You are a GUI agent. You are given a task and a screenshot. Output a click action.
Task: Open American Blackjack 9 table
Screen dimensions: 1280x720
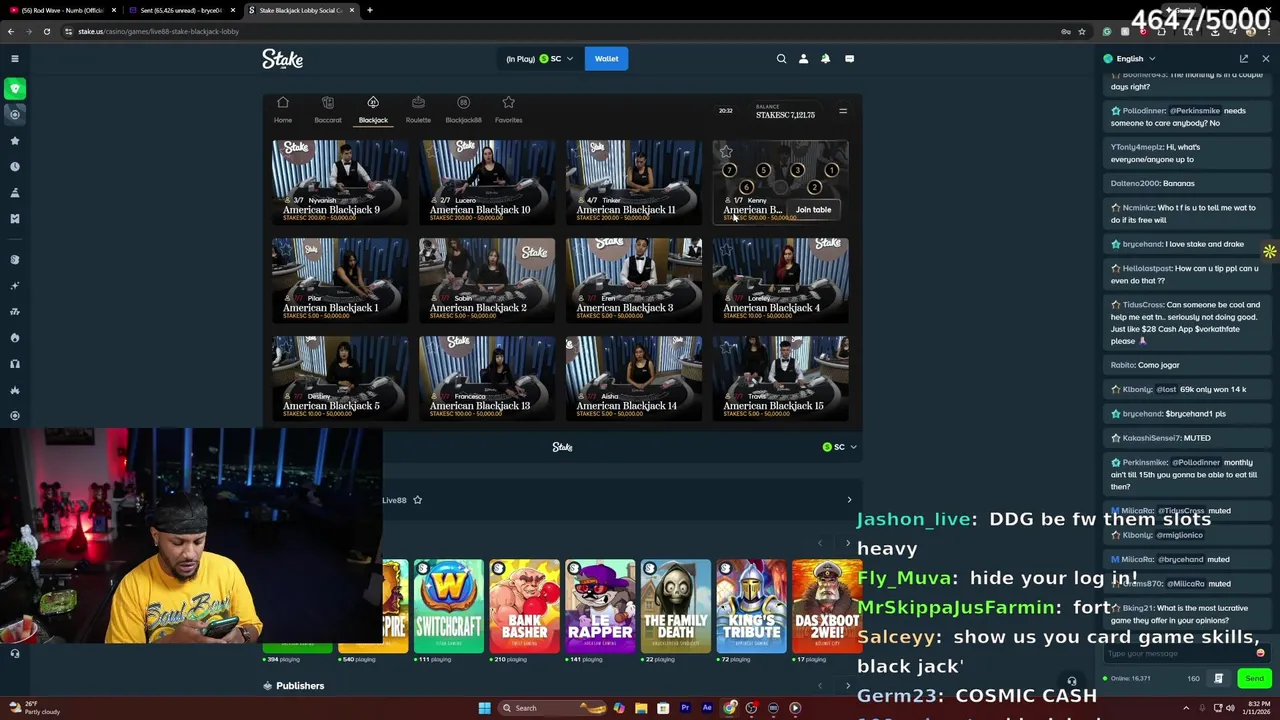click(340, 182)
